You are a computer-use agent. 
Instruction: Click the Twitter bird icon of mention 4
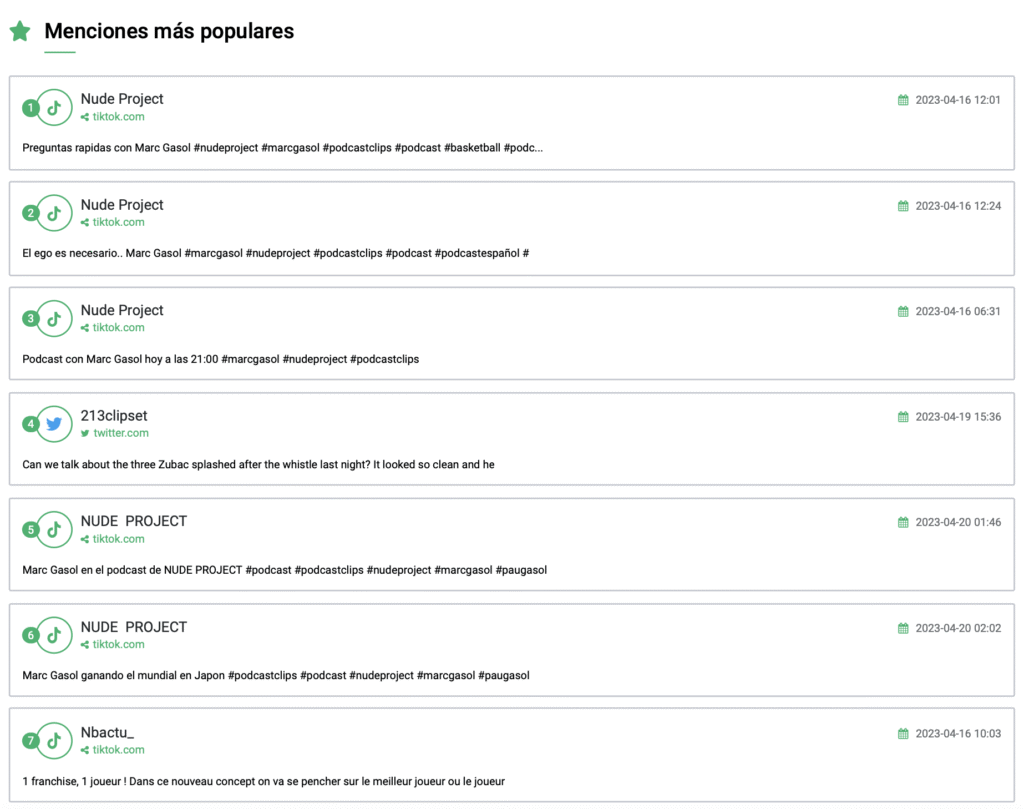[55, 424]
